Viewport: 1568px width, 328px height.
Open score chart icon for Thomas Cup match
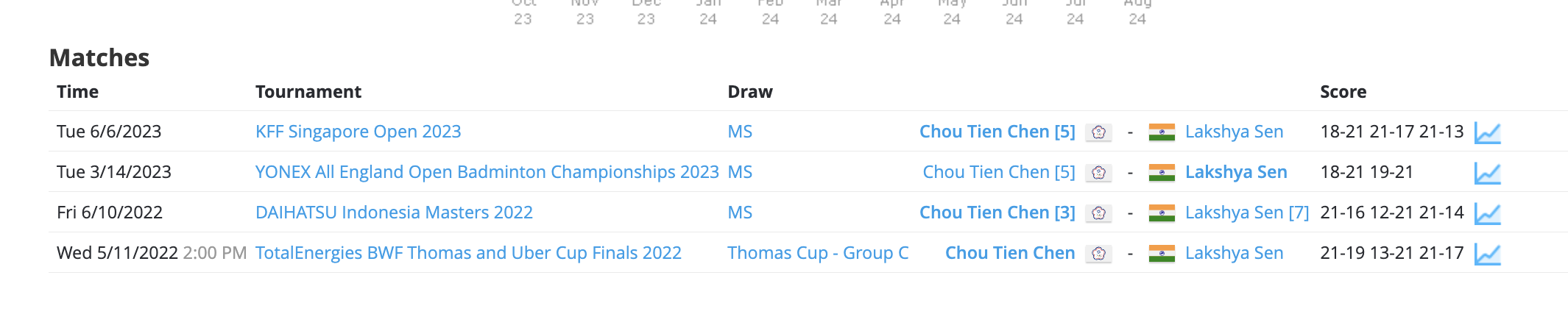pyautogui.click(x=1487, y=254)
